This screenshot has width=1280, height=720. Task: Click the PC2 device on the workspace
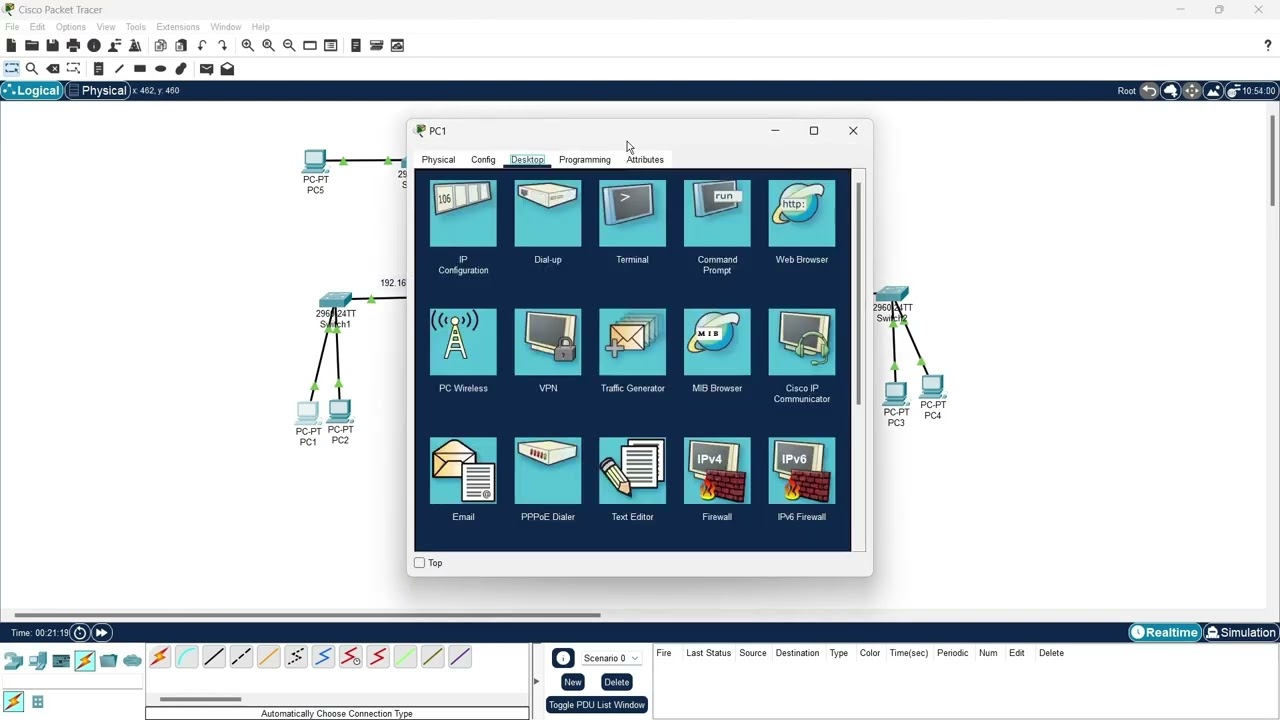[x=339, y=410]
